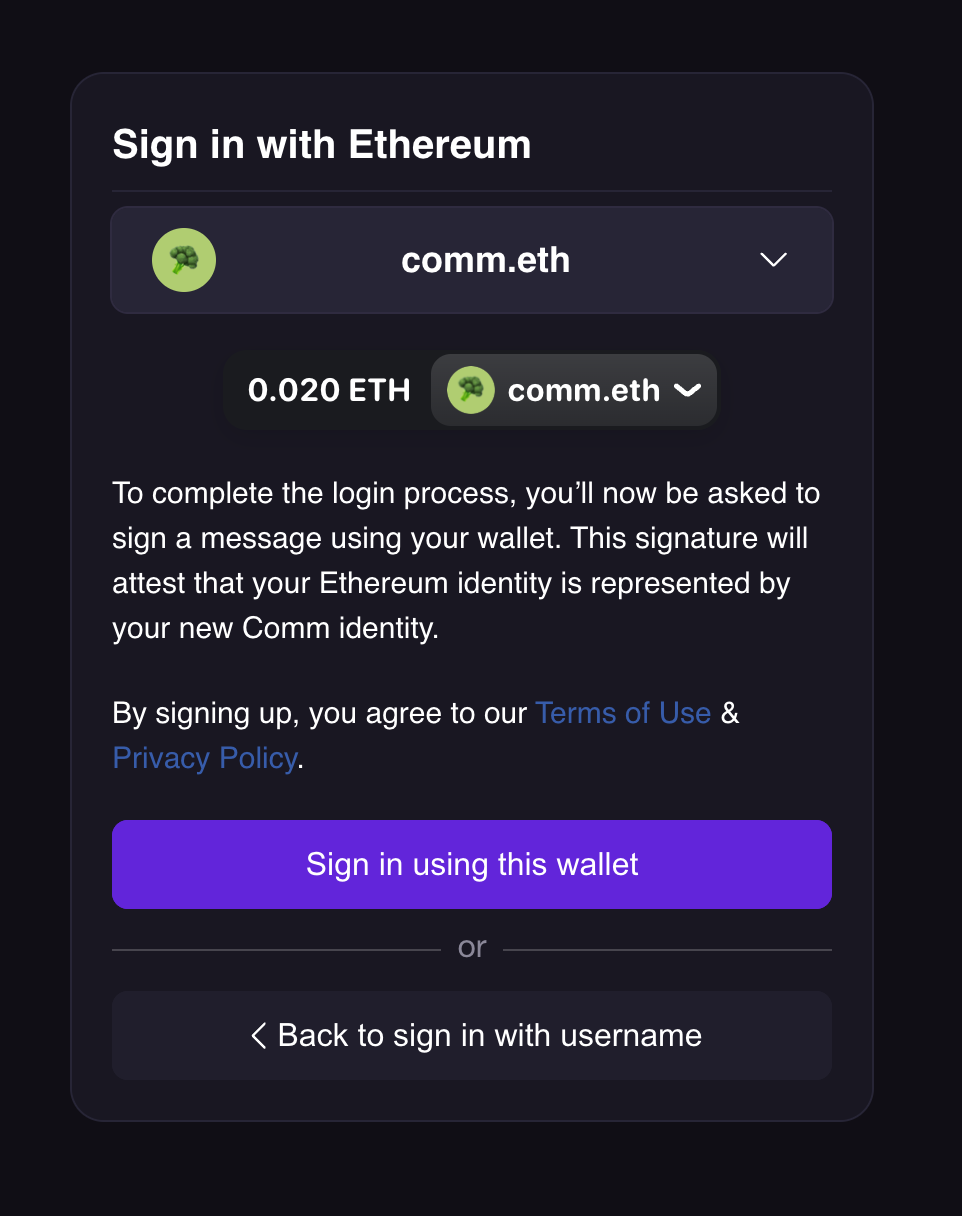962x1216 pixels.
Task: Click the "or" separator text
Action: (x=472, y=947)
